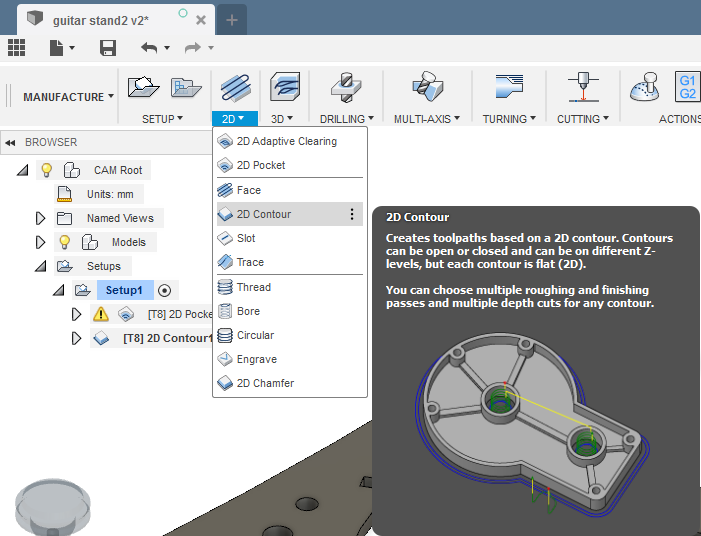Expand the Named Views node
The image size is (701, 536).
coord(40,218)
